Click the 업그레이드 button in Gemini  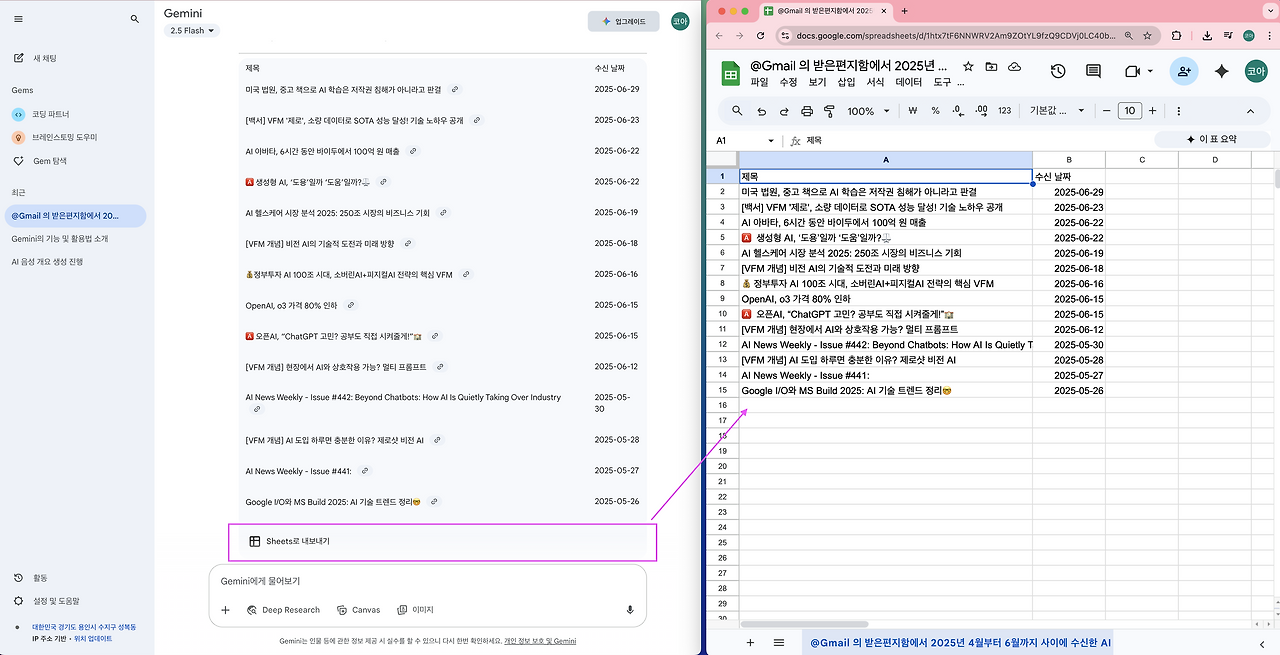(x=623, y=21)
